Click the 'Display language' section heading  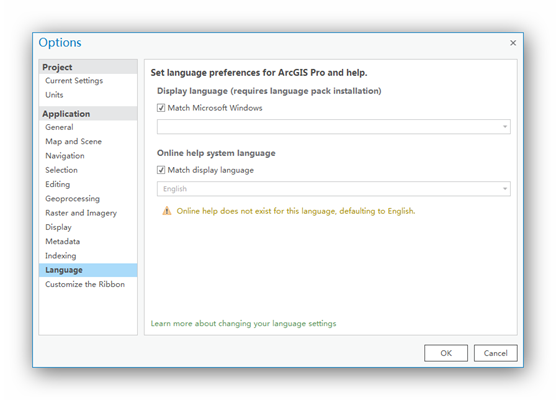(x=269, y=91)
